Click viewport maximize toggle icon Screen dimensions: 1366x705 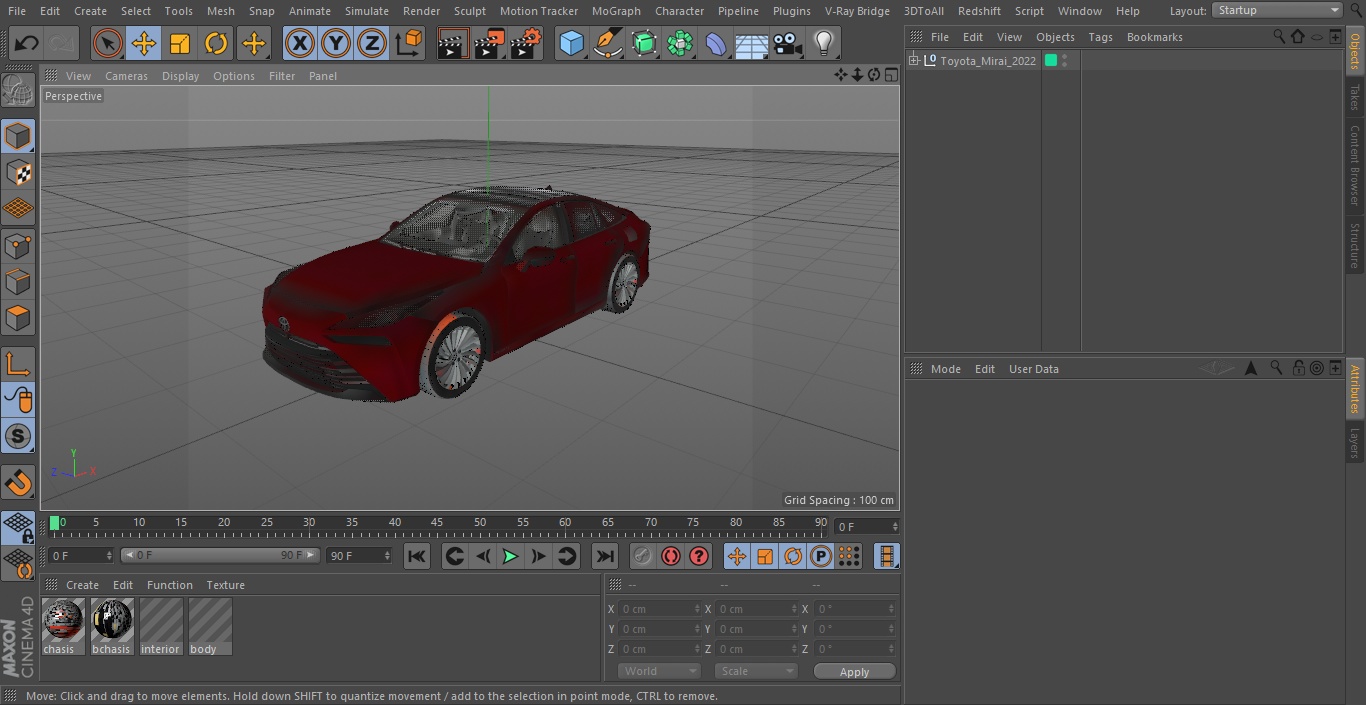tap(890, 75)
